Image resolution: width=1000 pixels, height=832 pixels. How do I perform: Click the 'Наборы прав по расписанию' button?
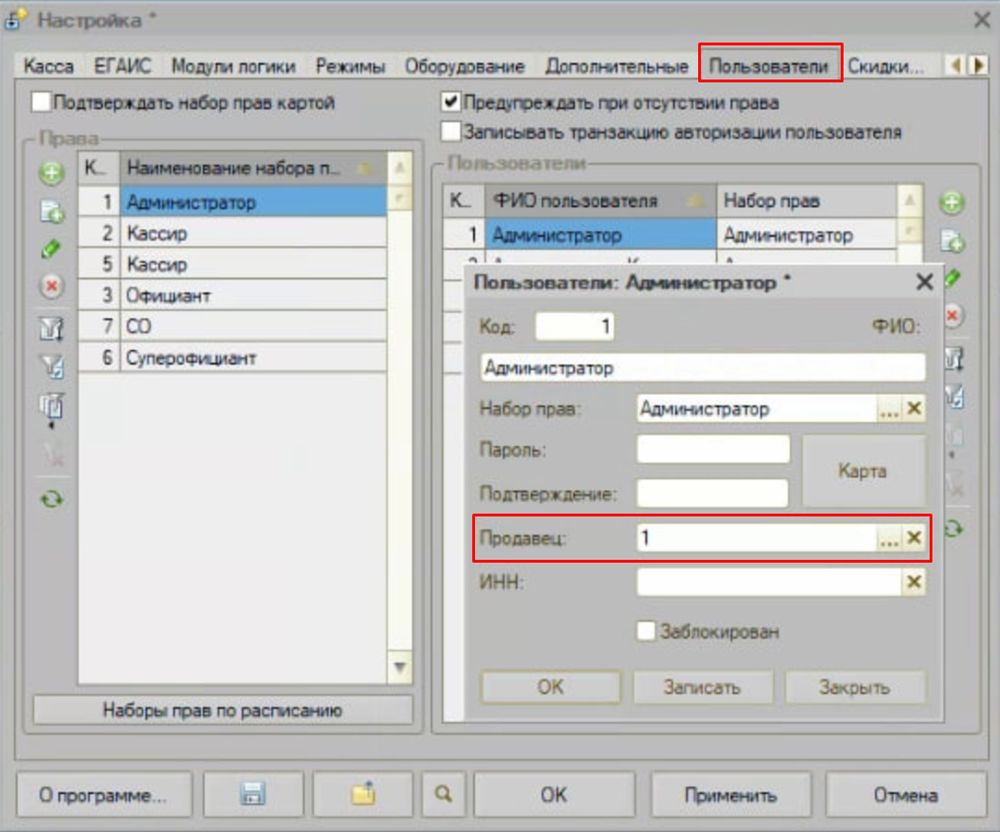click(222, 711)
